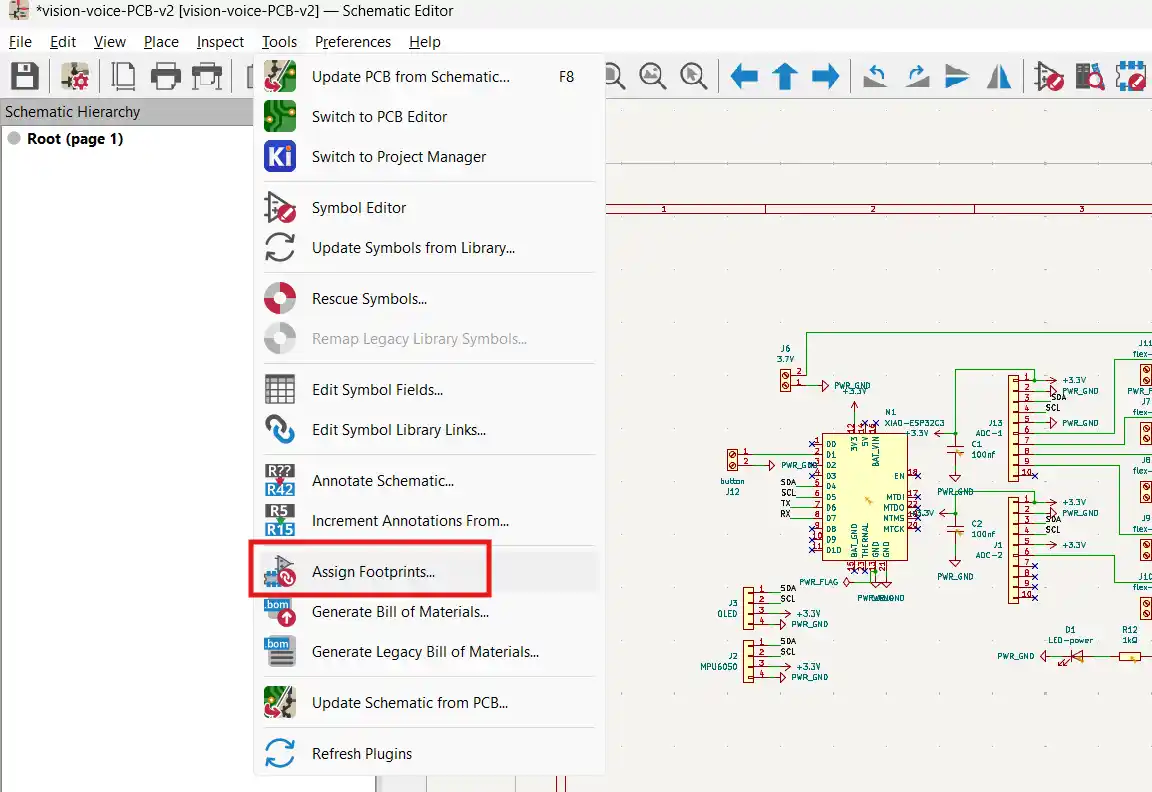Viewport: 1152px width, 792px height.
Task: Select the XIAO-ESP32C3 module symbol
Action: (x=865, y=497)
